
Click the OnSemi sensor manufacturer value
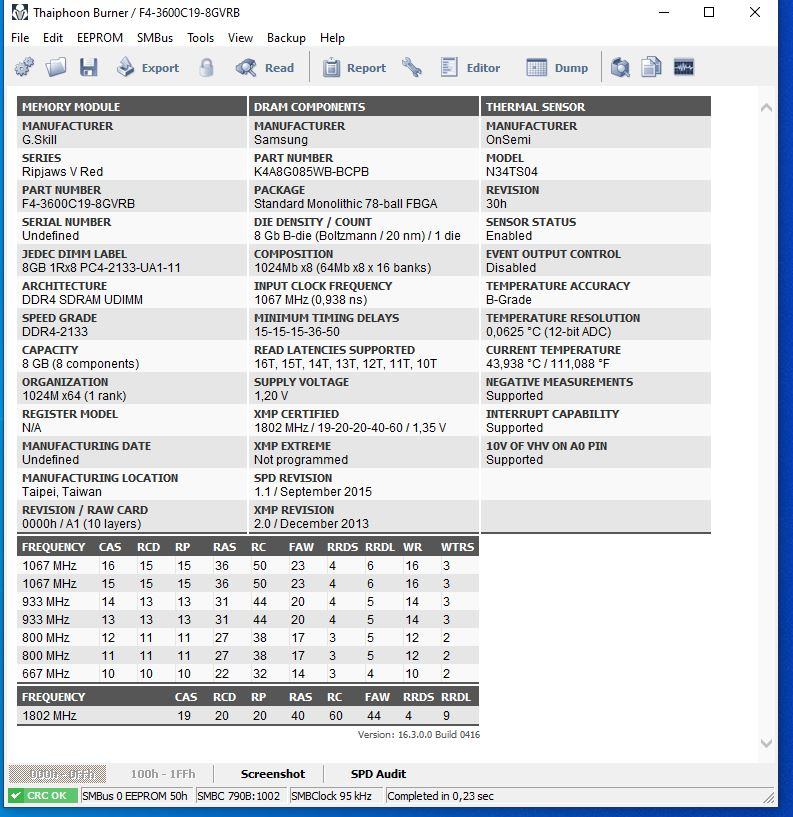(x=508, y=140)
